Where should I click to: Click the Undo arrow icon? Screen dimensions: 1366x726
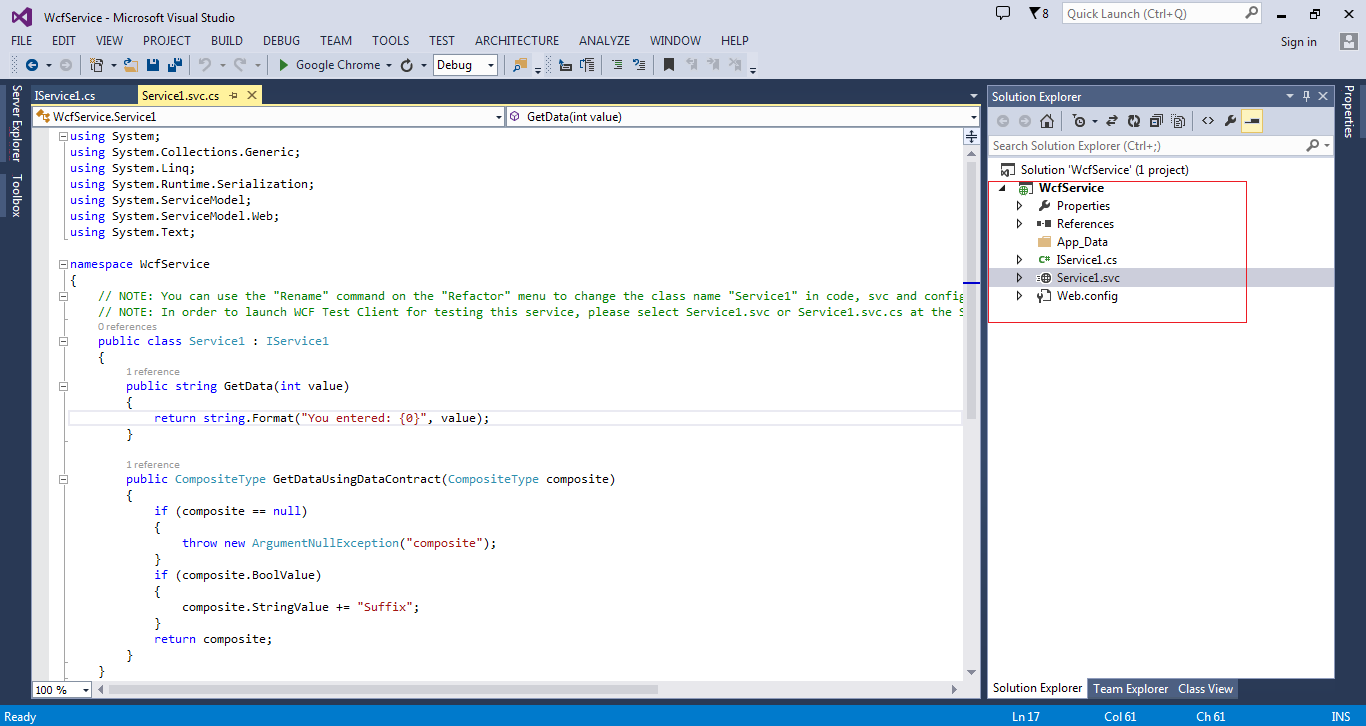pos(205,65)
